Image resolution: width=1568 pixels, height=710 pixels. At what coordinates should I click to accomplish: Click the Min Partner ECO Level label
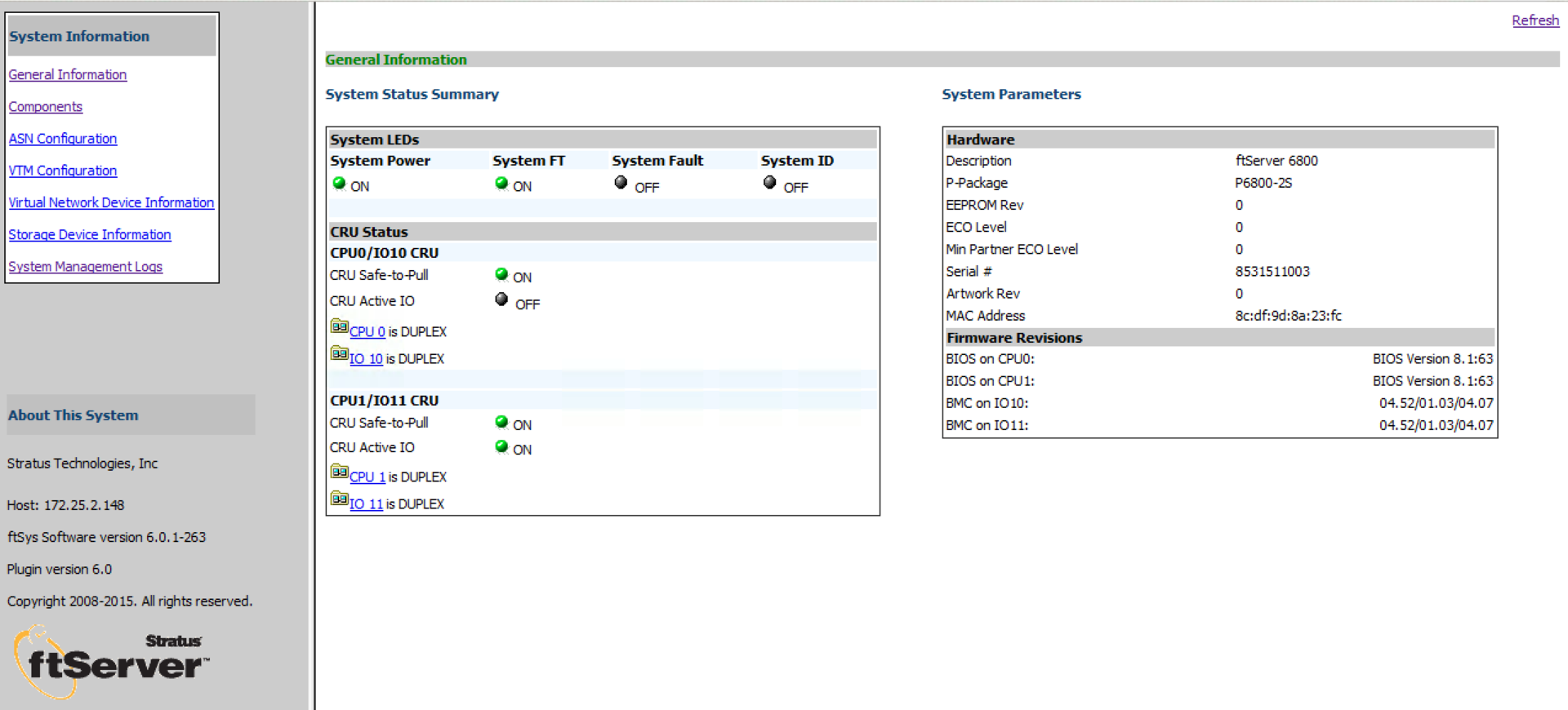pyautogui.click(x=1012, y=249)
